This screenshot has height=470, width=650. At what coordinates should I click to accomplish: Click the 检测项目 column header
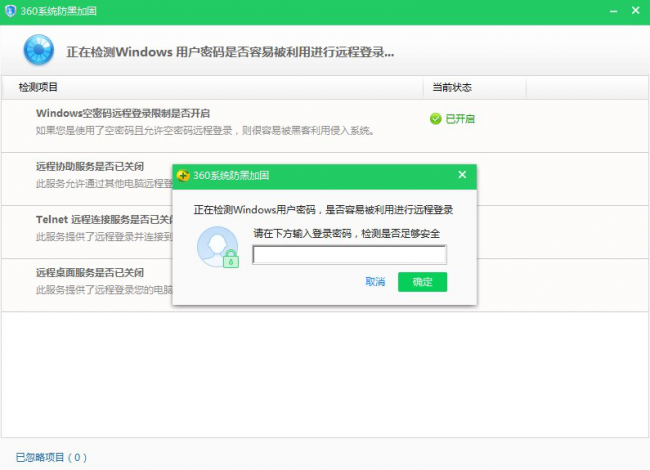(x=38, y=87)
